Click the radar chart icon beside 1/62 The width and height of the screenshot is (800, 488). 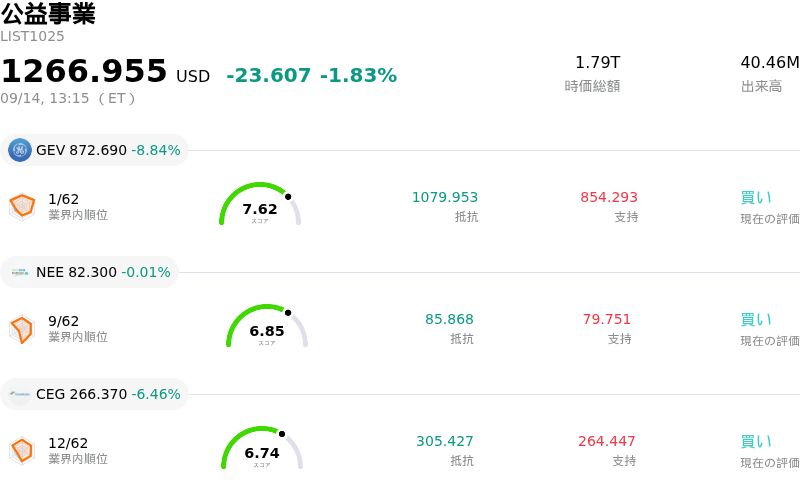point(22,207)
